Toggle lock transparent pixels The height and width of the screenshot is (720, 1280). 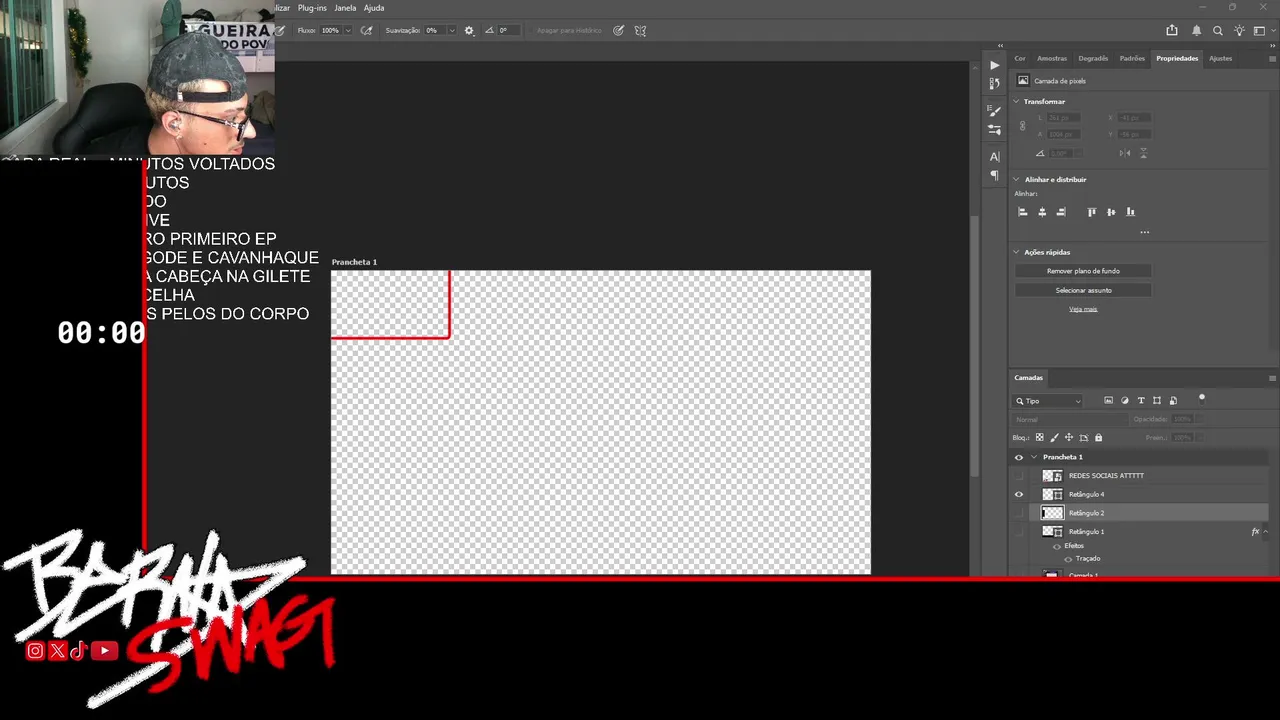1039,438
